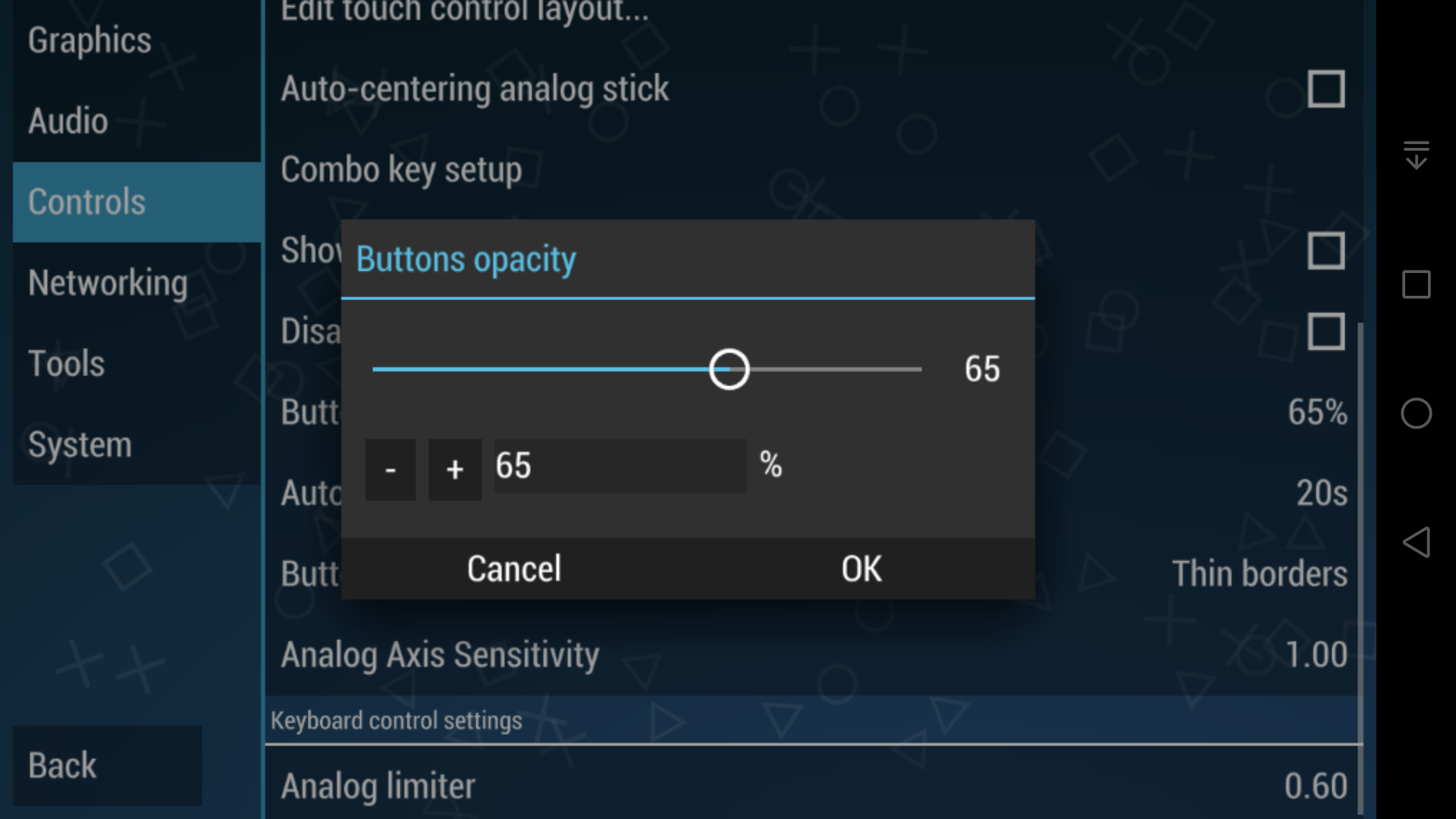Decrease opacity with the minus button
Image resolution: width=1456 pixels, height=819 pixels.
click(x=390, y=469)
